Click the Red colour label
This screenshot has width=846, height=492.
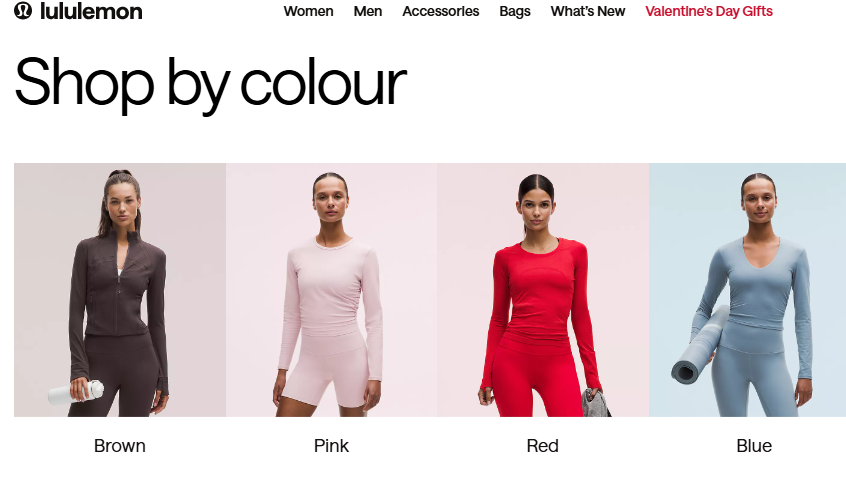tap(542, 446)
